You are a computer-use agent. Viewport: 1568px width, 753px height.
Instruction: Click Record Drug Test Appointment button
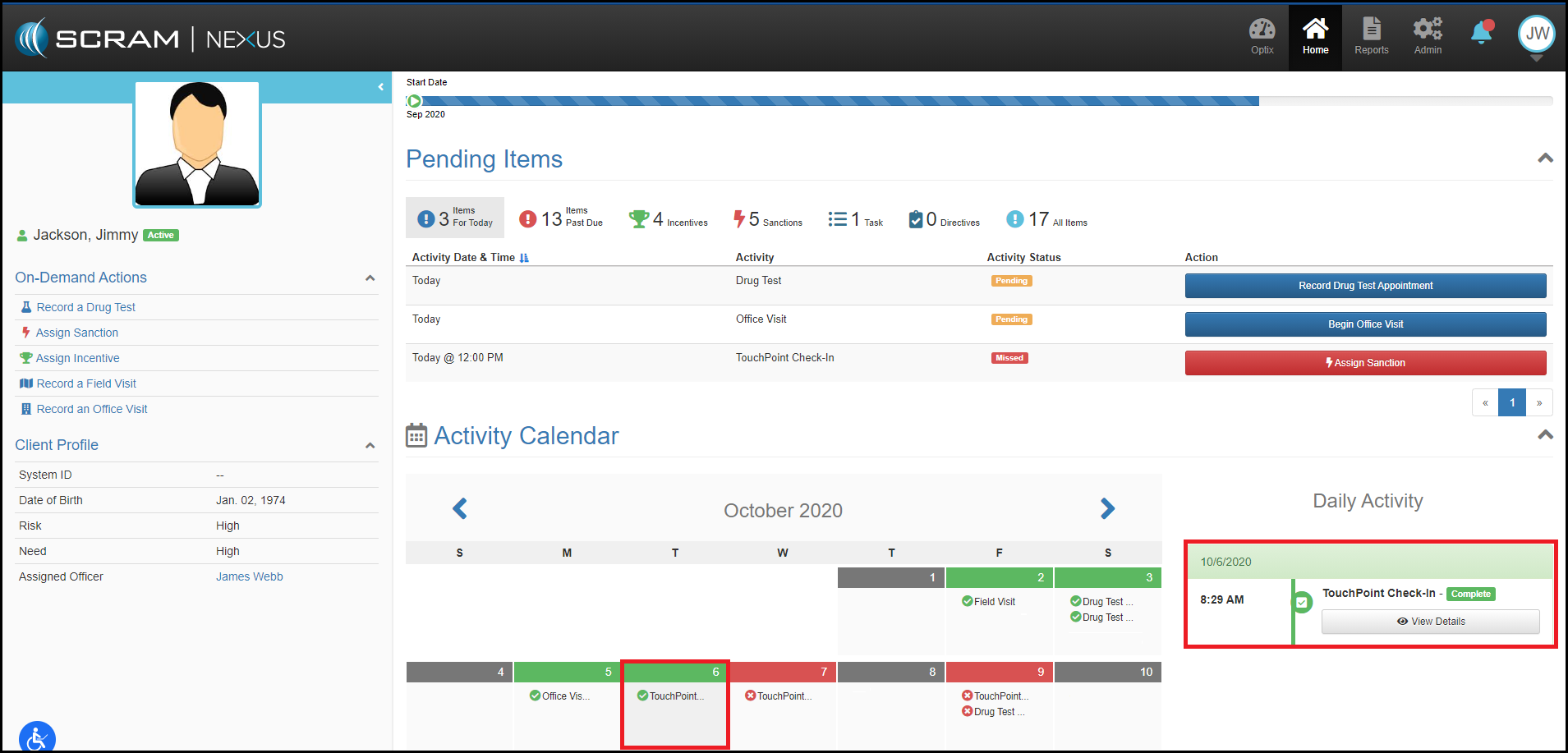pyautogui.click(x=1365, y=286)
